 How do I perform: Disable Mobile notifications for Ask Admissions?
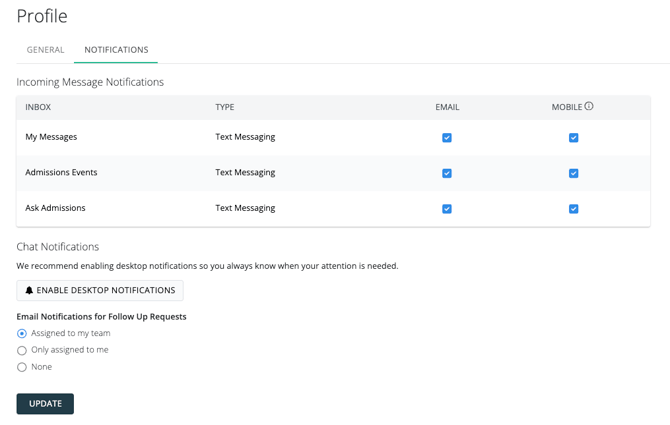[x=574, y=209]
